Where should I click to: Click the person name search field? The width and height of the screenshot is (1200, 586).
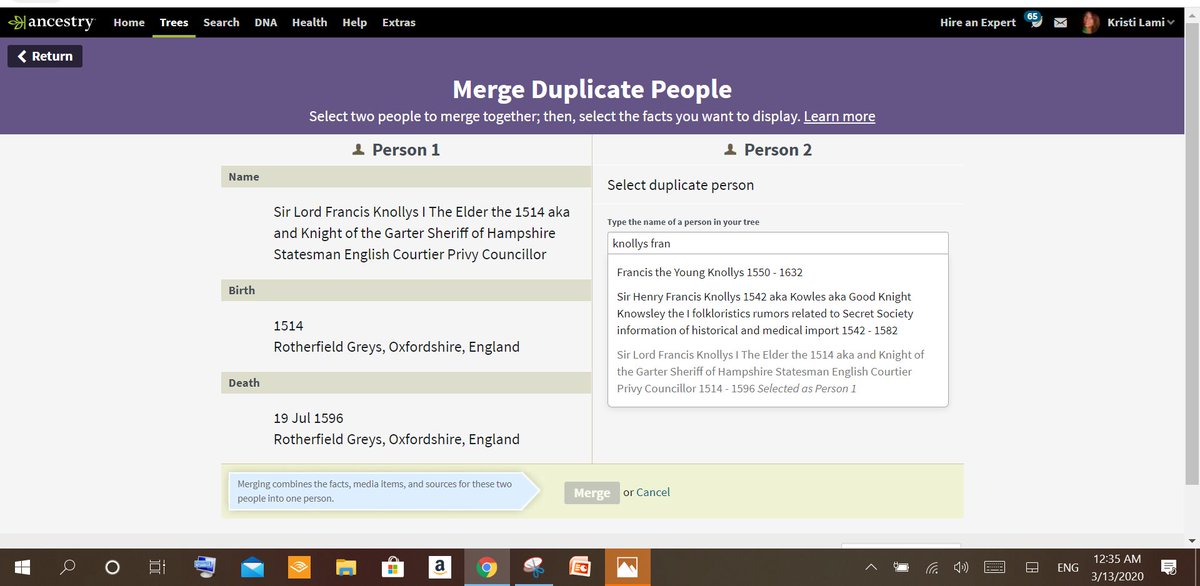coord(778,243)
